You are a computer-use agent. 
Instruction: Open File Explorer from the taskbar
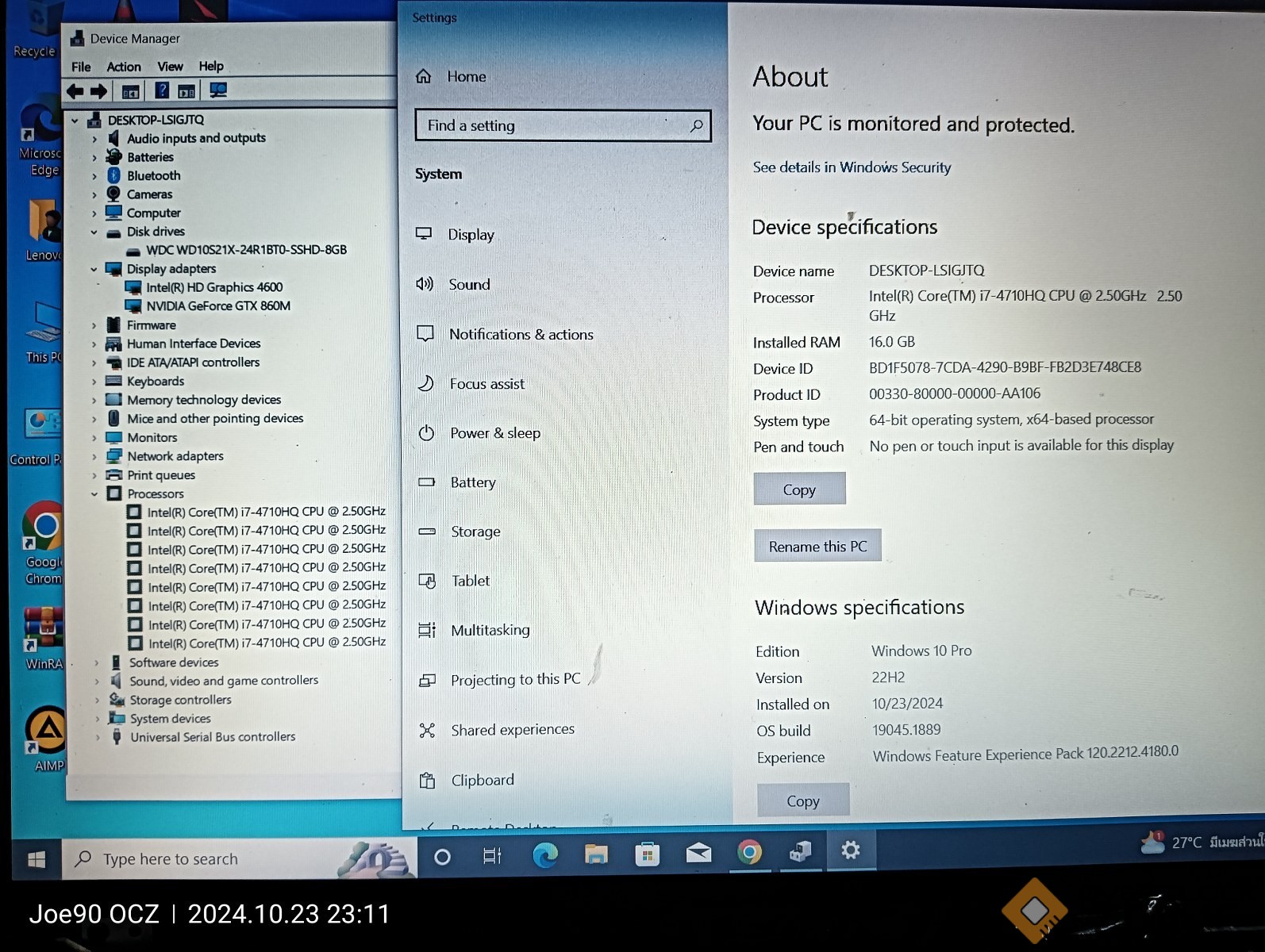click(596, 854)
